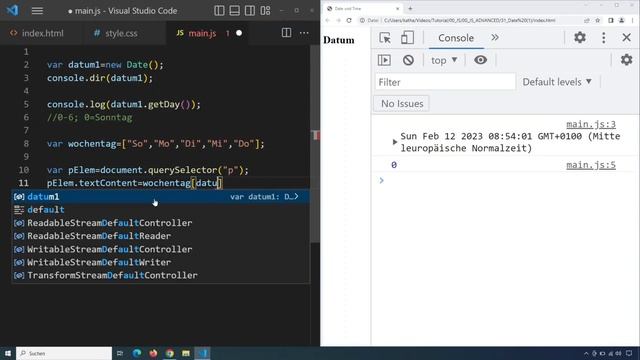This screenshot has width=640, height=360.
Task: Click unsaved dot on main.js tab
Action: (239, 33)
